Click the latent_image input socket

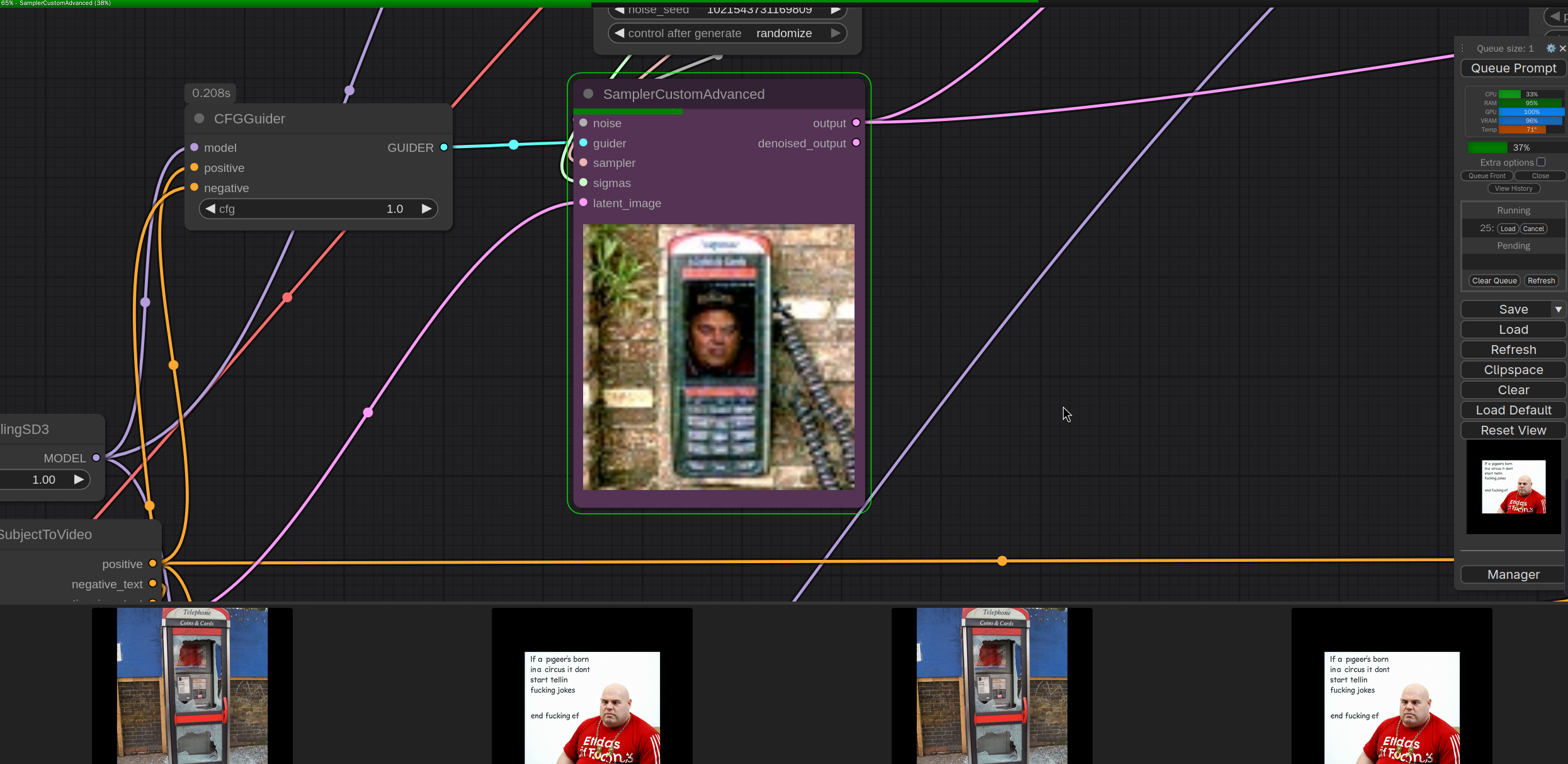[583, 203]
